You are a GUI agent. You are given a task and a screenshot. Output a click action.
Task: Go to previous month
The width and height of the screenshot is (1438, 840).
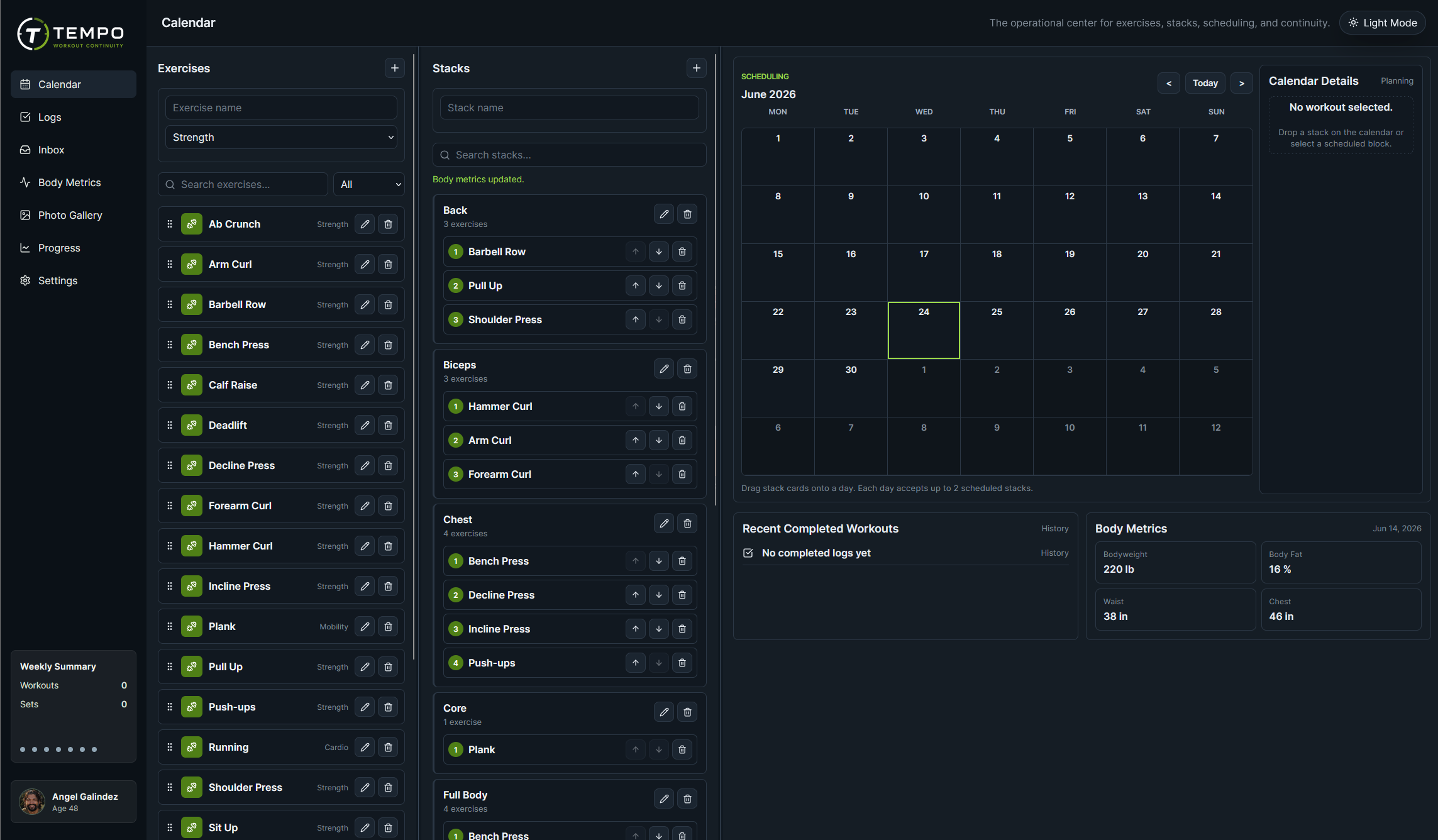click(1169, 83)
